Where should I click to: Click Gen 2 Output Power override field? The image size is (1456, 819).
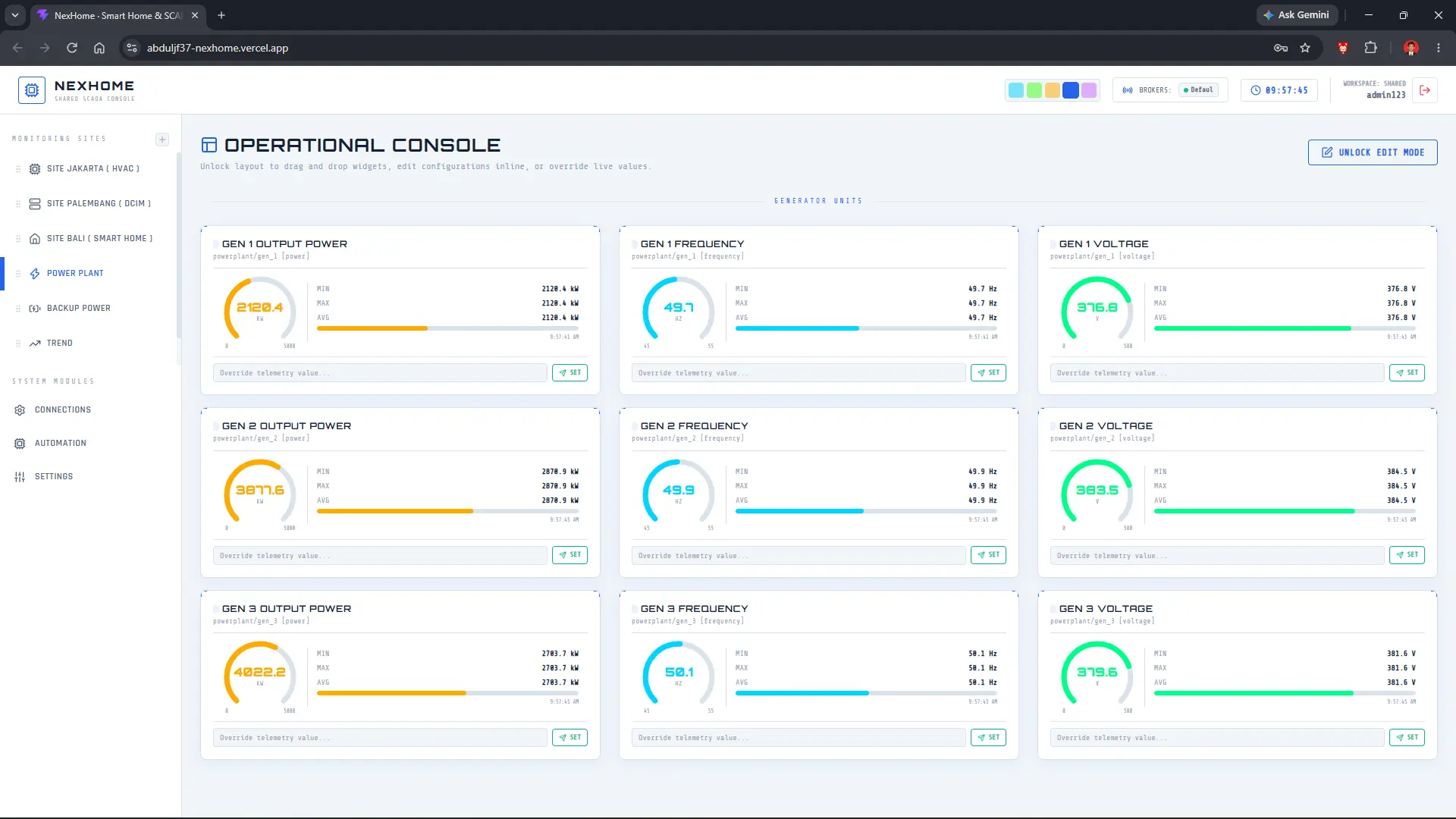380,555
